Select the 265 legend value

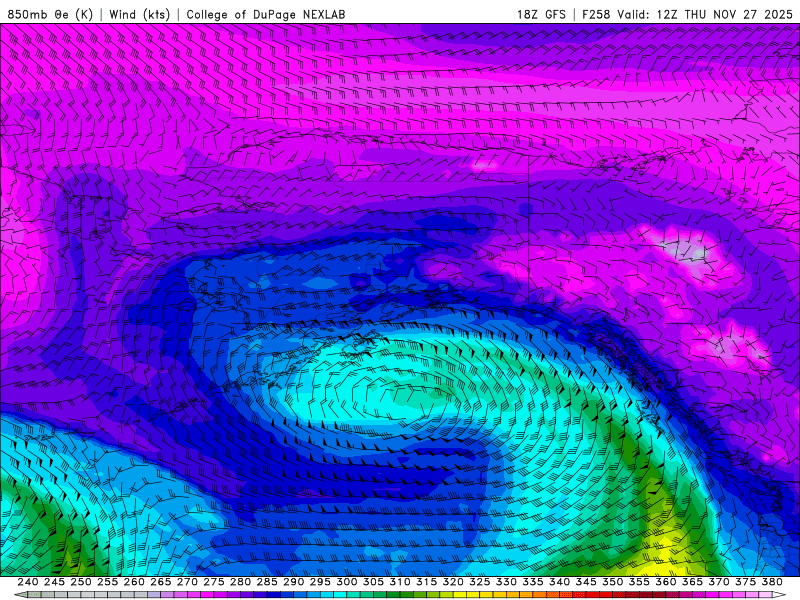(161, 582)
